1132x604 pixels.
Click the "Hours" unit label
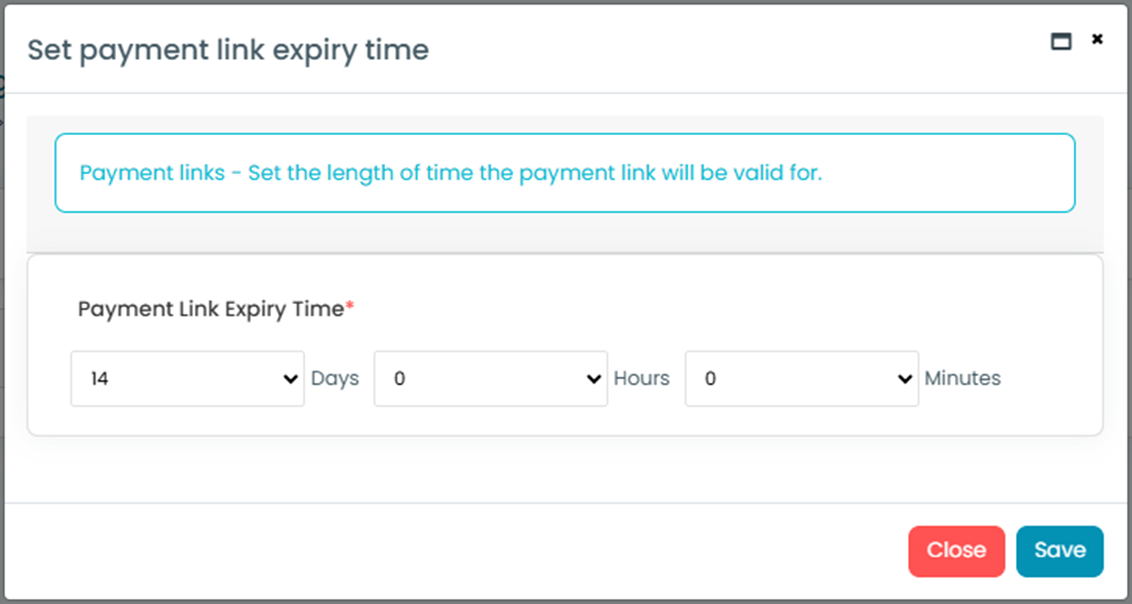click(x=641, y=379)
